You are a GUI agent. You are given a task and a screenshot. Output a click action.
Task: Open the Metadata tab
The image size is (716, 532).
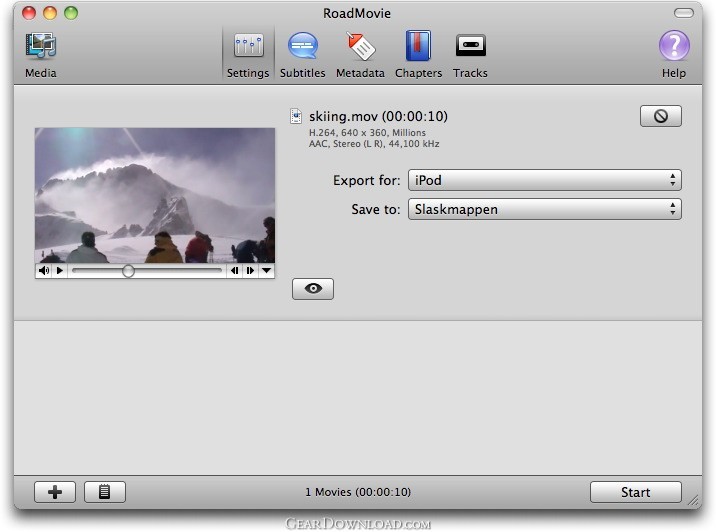pyautogui.click(x=360, y=55)
